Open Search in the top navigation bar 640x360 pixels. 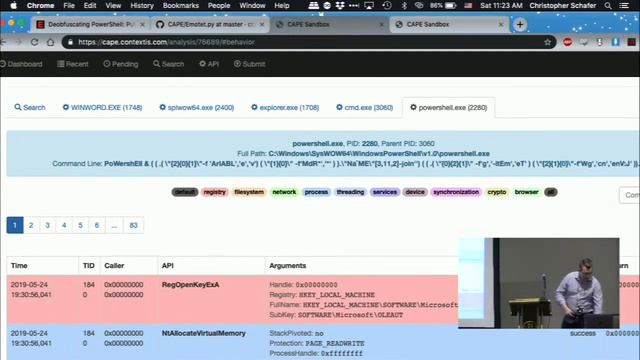[x=169, y=64]
